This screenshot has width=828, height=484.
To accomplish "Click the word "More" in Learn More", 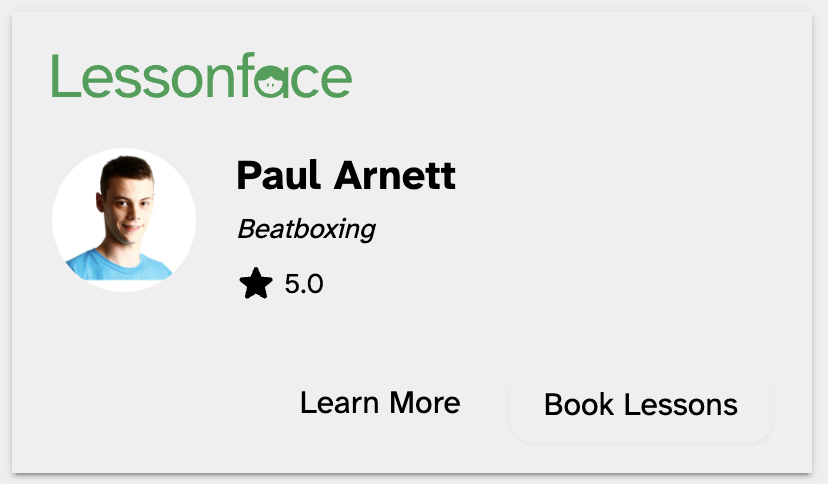I will [x=425, y=403].
